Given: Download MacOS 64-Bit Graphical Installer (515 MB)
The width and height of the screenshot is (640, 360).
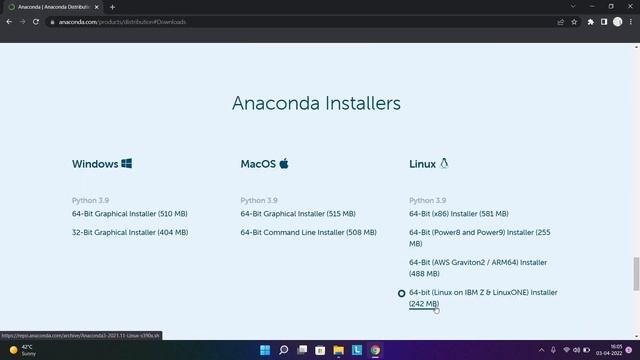Looking at the screenshot, I should click(x=298, y=214).
